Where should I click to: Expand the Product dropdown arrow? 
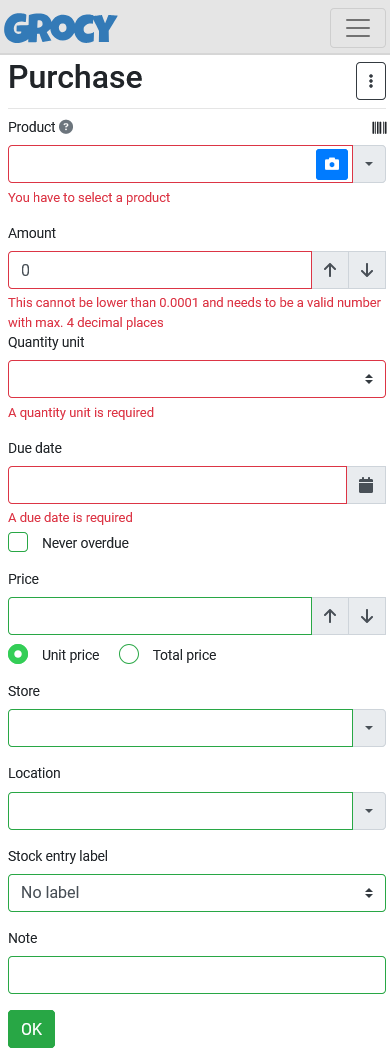pos(369,164)
